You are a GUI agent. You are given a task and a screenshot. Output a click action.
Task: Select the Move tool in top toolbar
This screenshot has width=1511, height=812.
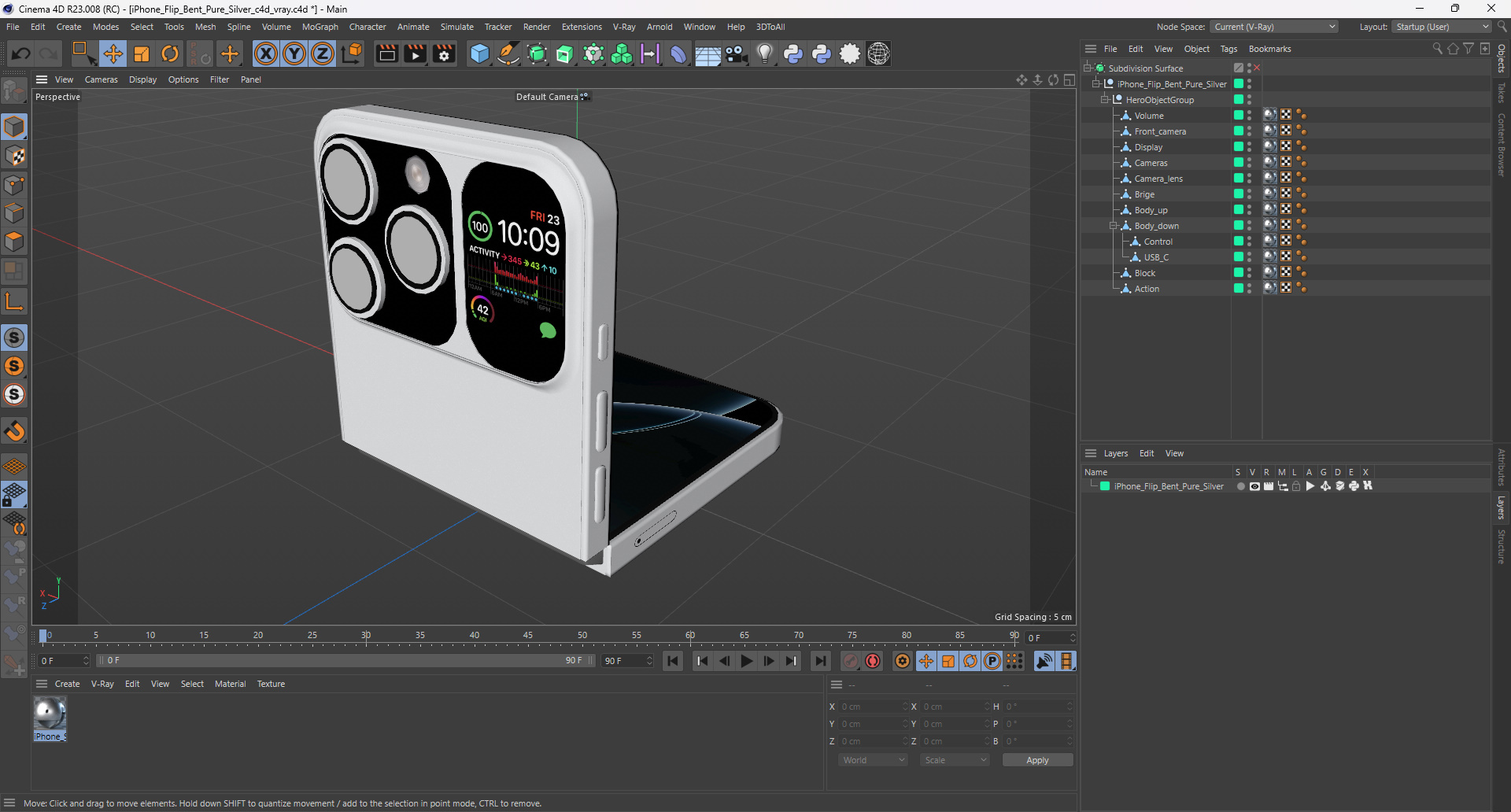pyautogui.click(x=113, y=54)
